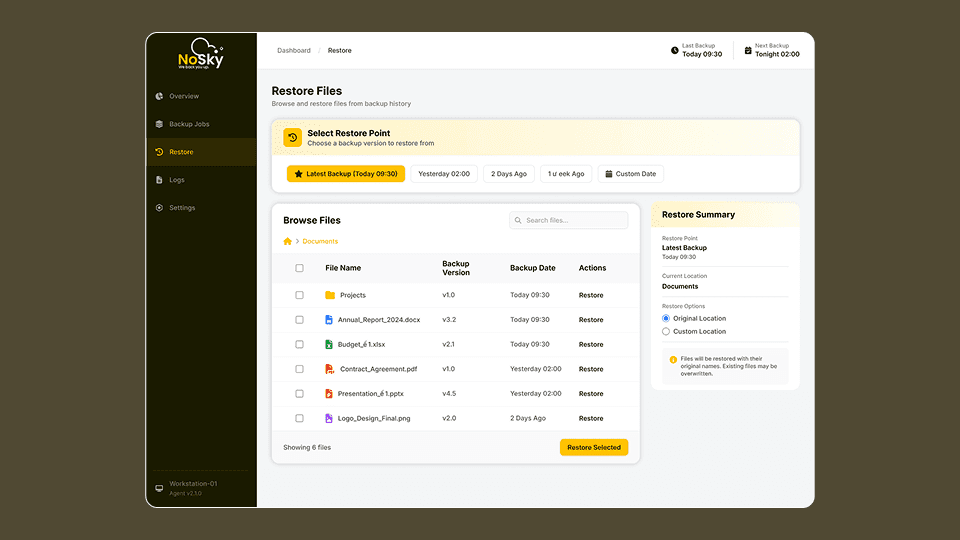Click the Contract_Agreement.pdf file icon
The height and width of the screenshot is (540, 960).
[x=329, y=369]
